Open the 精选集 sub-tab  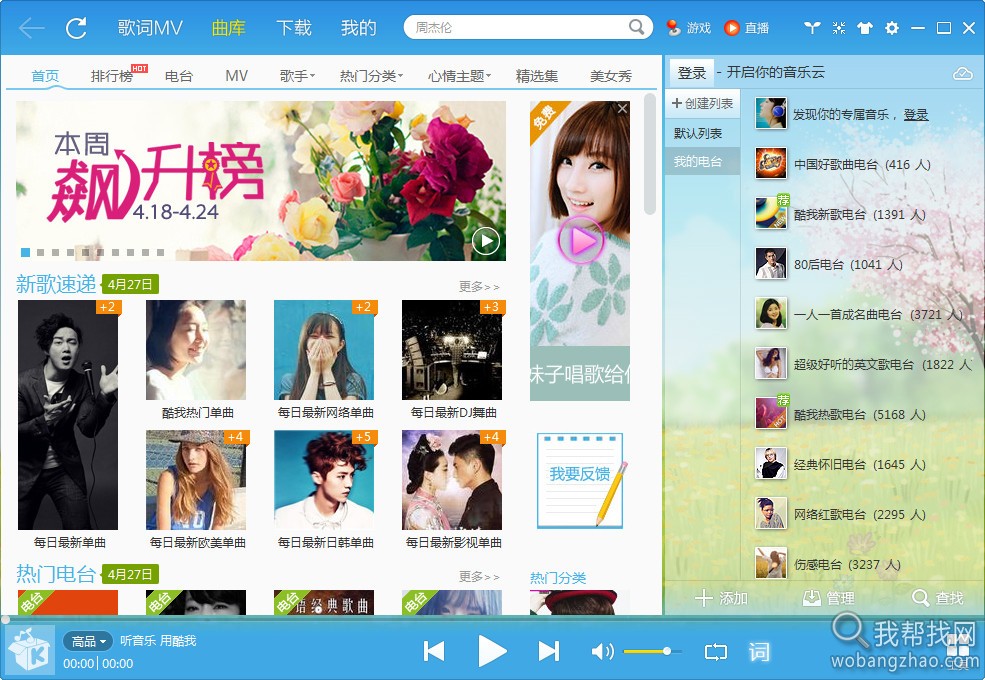tap(537, 76)
